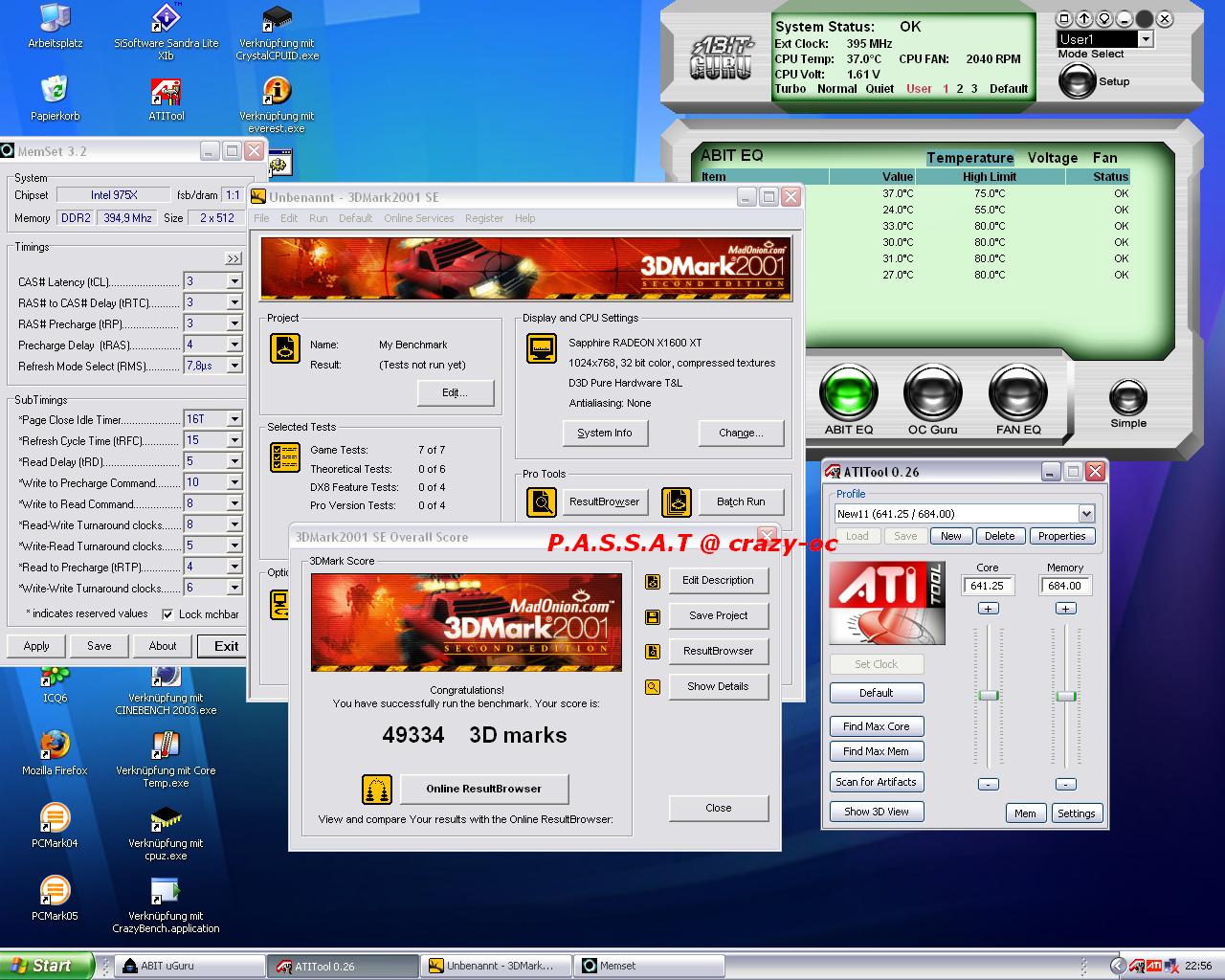Click the Online ResultBrowser people icon
Screen dimensions: 1225x980
coord(377,790)
